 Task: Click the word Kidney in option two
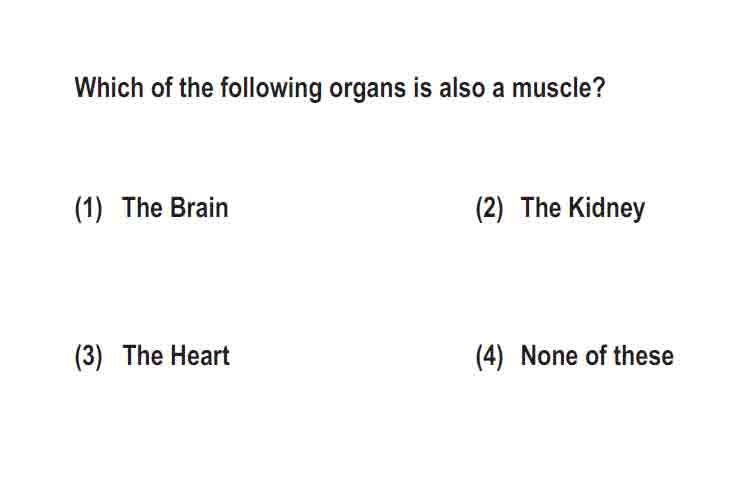point(607,209)
